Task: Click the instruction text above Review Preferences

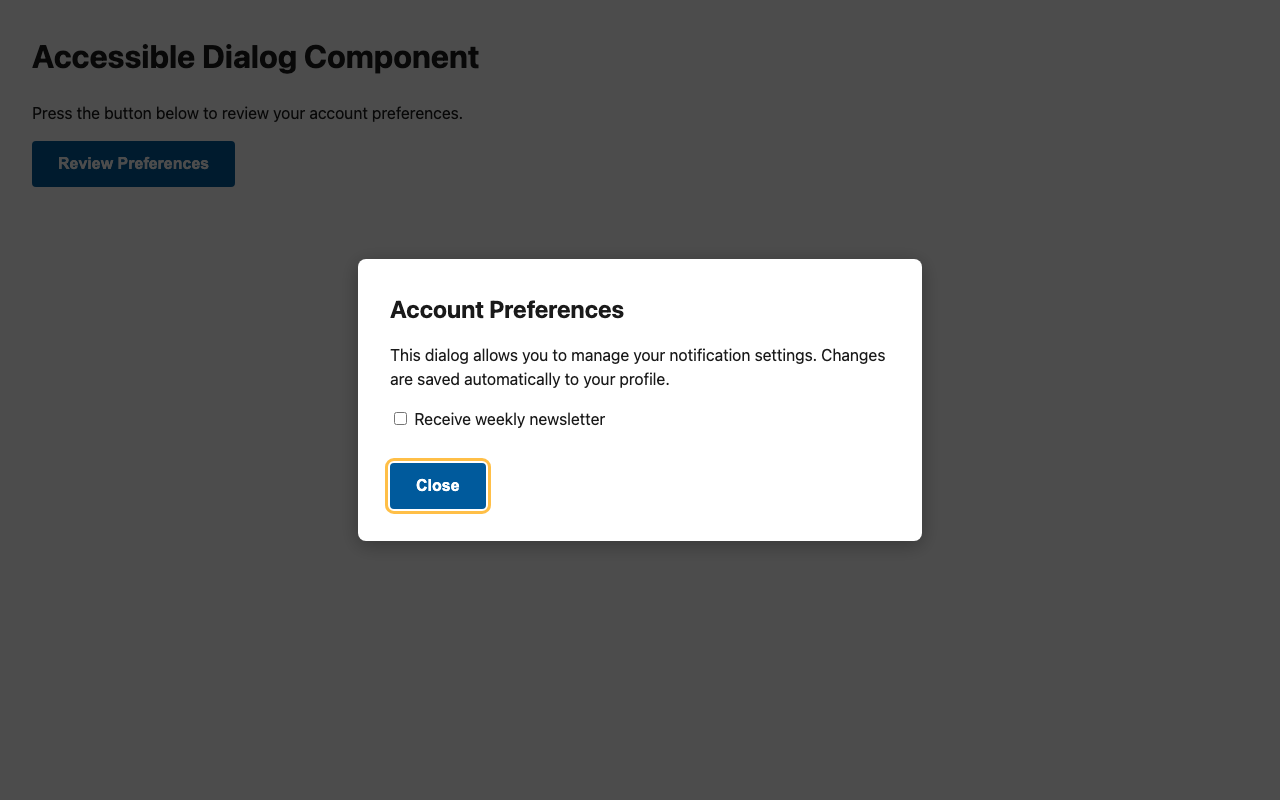Action: coord(247,113)
